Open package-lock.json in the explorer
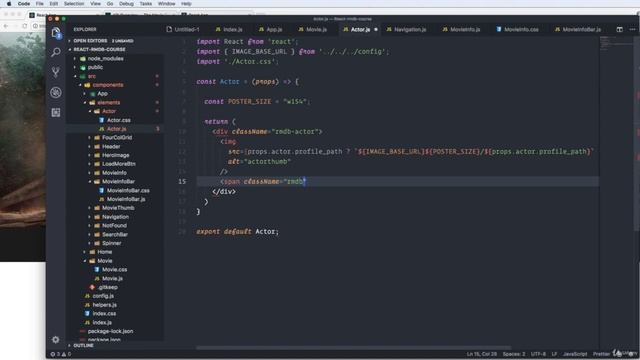 click(110, 331)
